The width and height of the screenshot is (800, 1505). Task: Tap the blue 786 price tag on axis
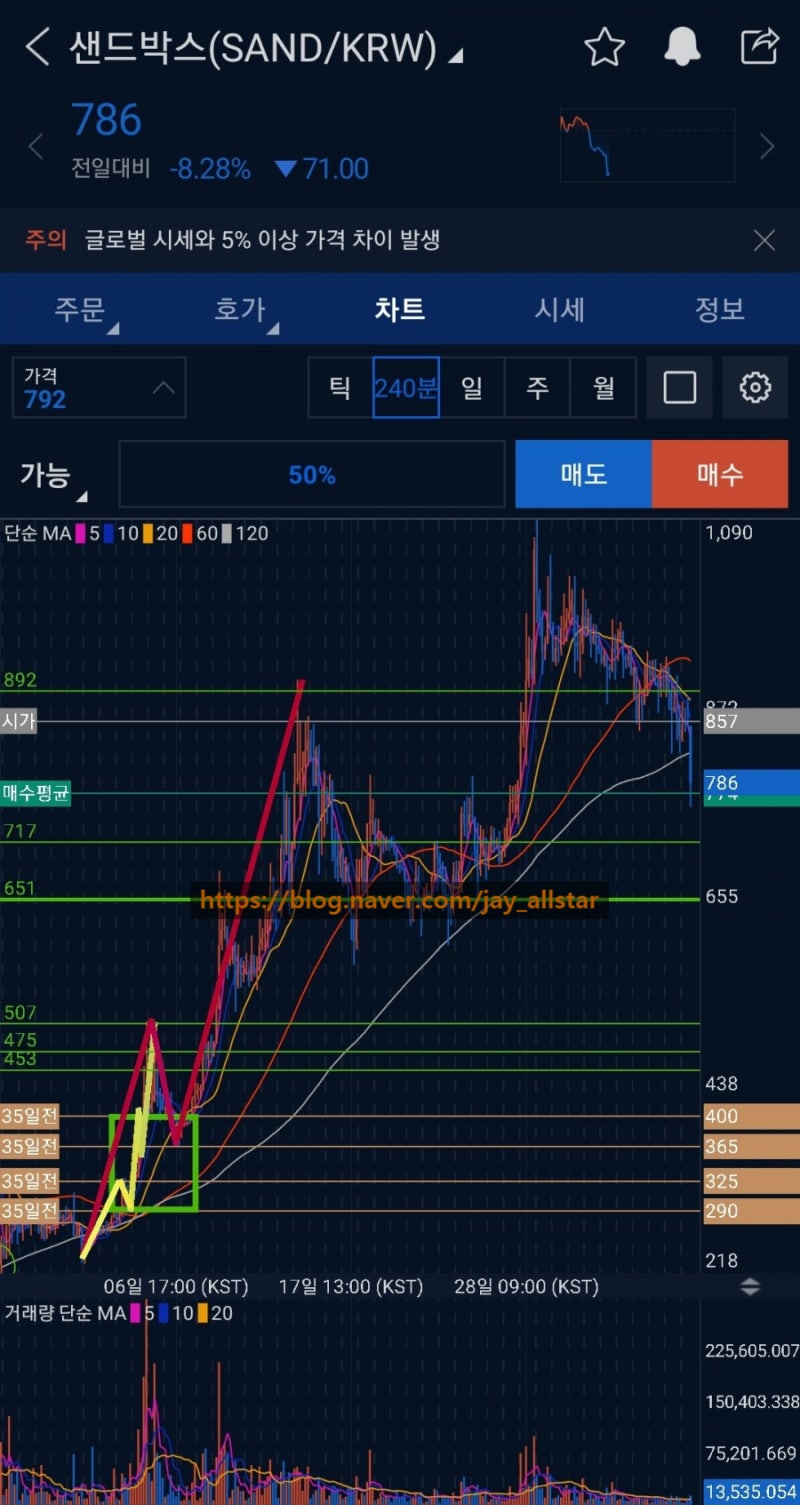pos(751,781)
